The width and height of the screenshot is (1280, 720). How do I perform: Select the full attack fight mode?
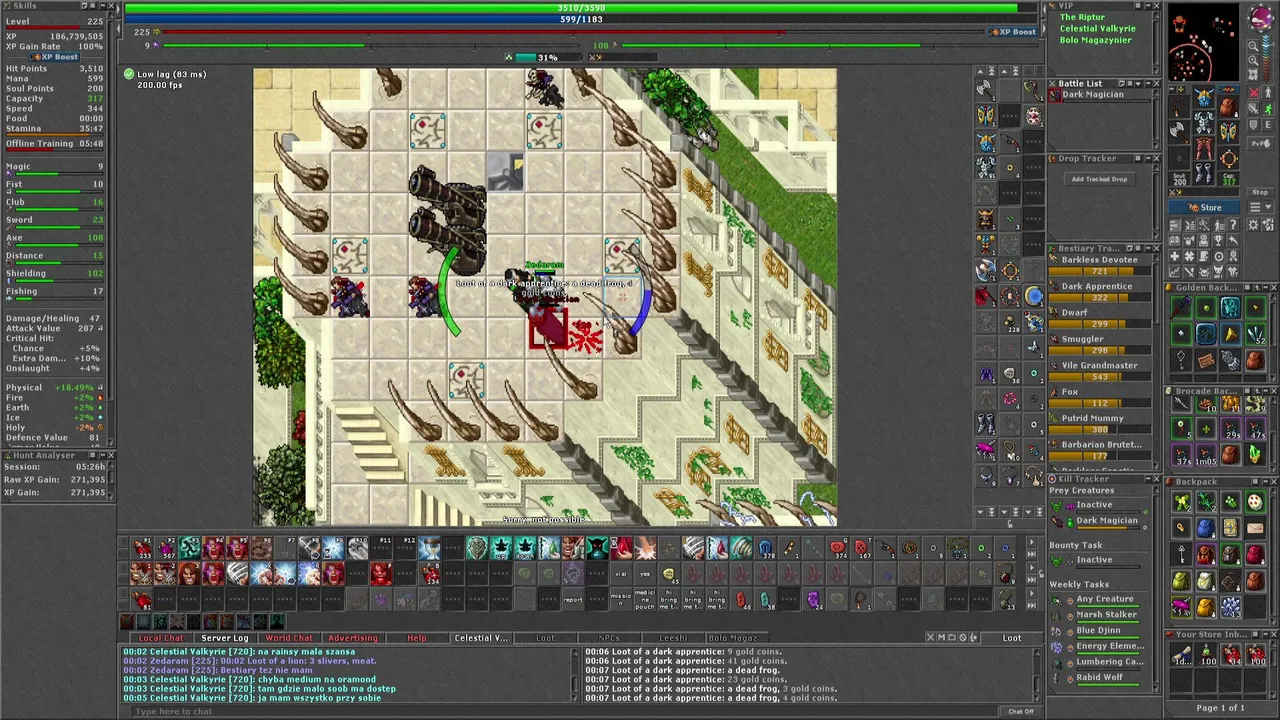(1253, 92)
